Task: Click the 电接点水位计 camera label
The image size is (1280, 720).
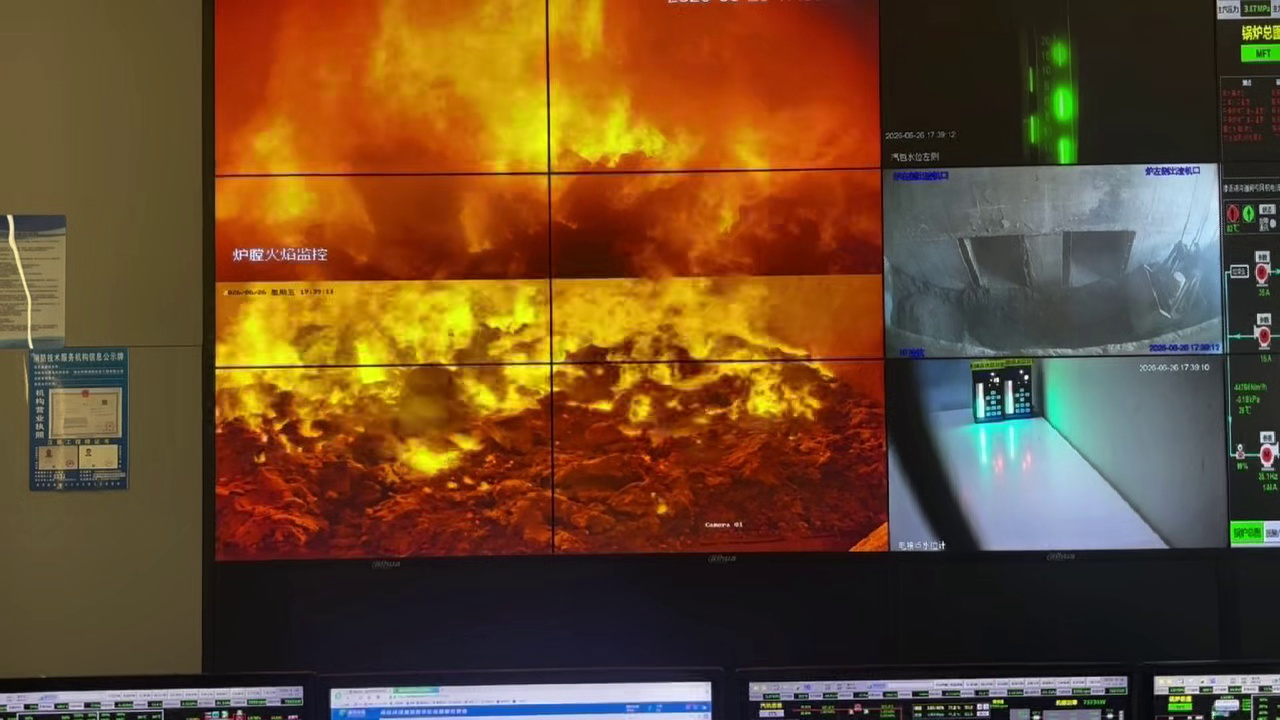Action: click(x=921, y=545)
